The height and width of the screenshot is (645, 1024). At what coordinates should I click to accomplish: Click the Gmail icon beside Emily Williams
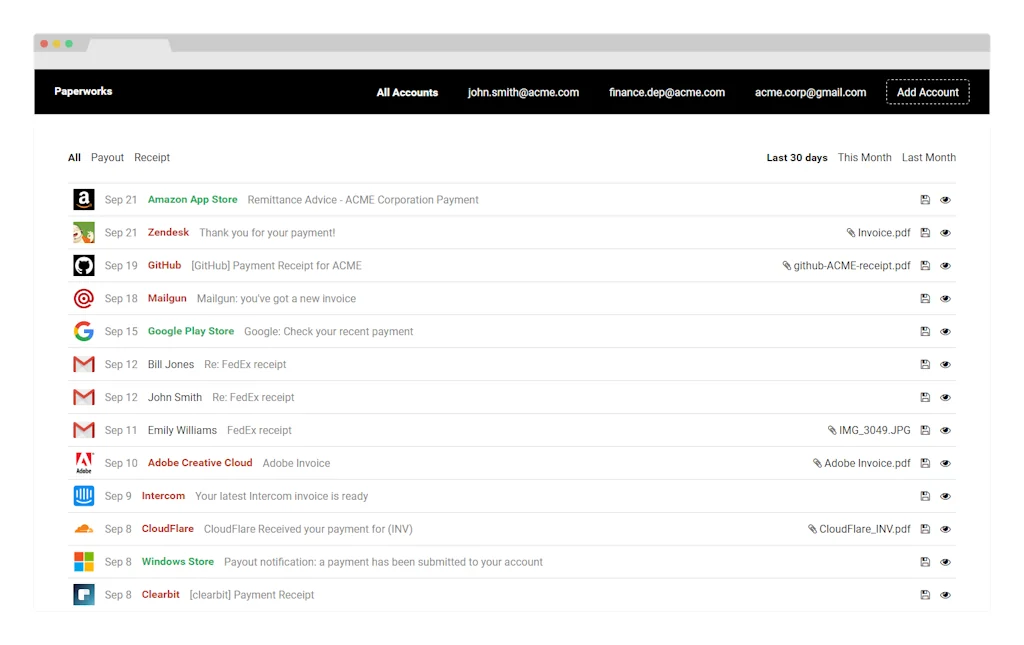click(x=83, y=429)
